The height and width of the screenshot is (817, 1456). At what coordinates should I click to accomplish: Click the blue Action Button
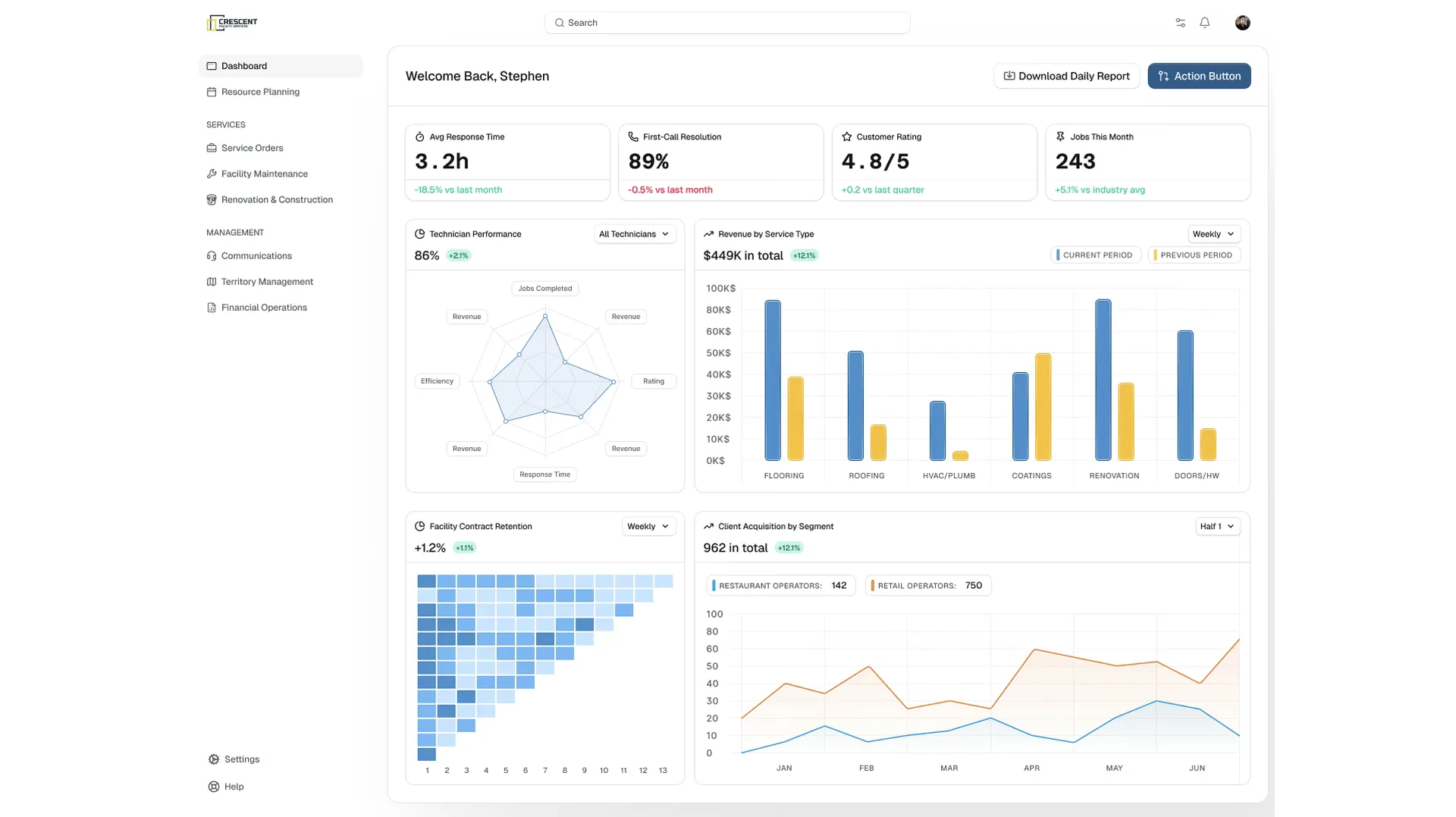(x=1199, y=76)
